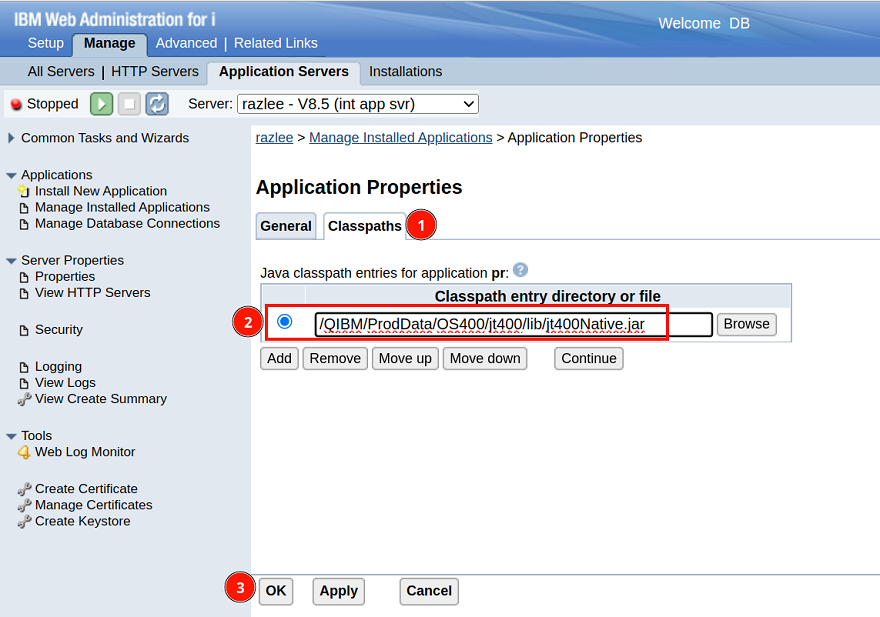880x617 pixels.
Task: Open the HTTP Servers tab
Action: 155,72
